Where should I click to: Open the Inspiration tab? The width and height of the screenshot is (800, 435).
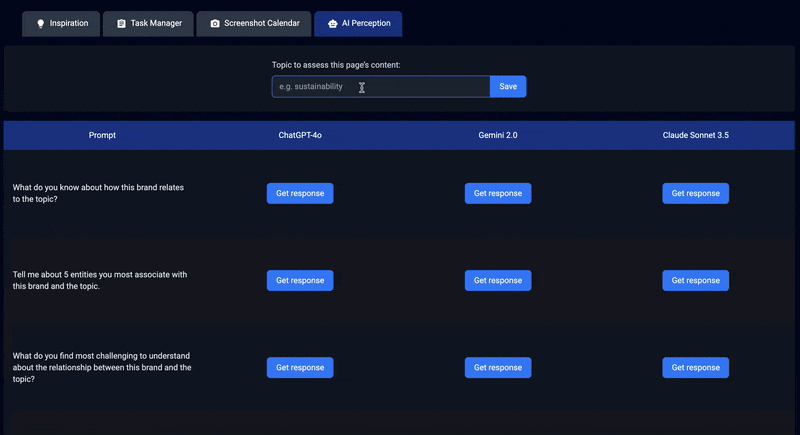(x=61, y=23)
